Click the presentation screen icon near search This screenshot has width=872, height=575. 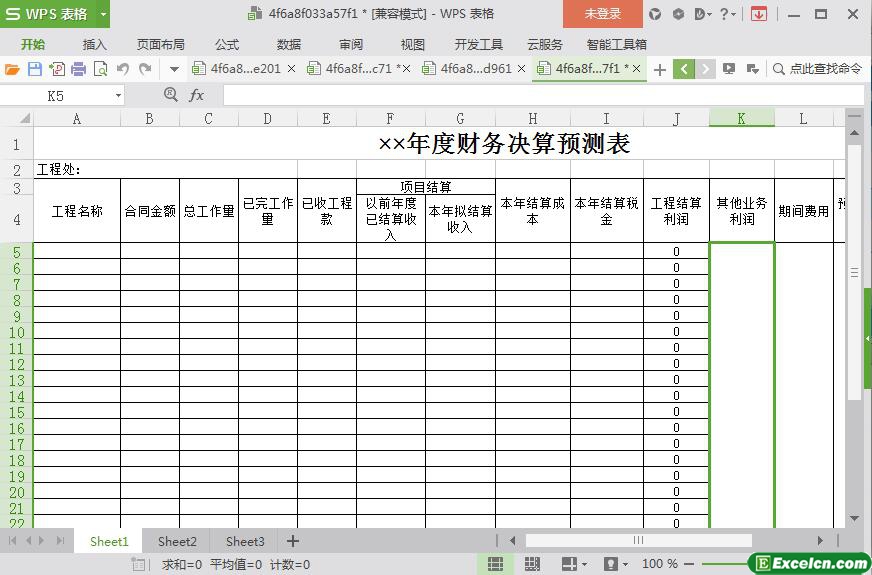tap(729, 69)
